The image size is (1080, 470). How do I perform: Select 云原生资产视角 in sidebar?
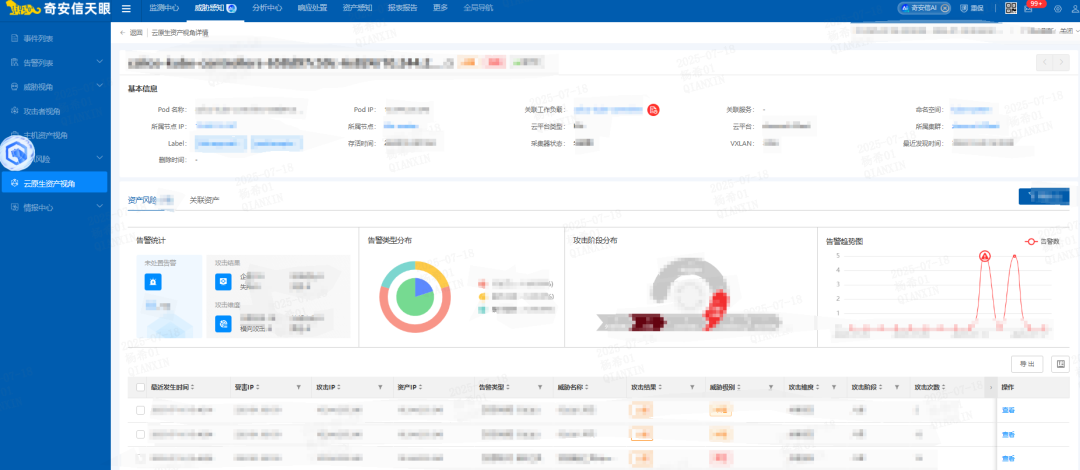54,183
